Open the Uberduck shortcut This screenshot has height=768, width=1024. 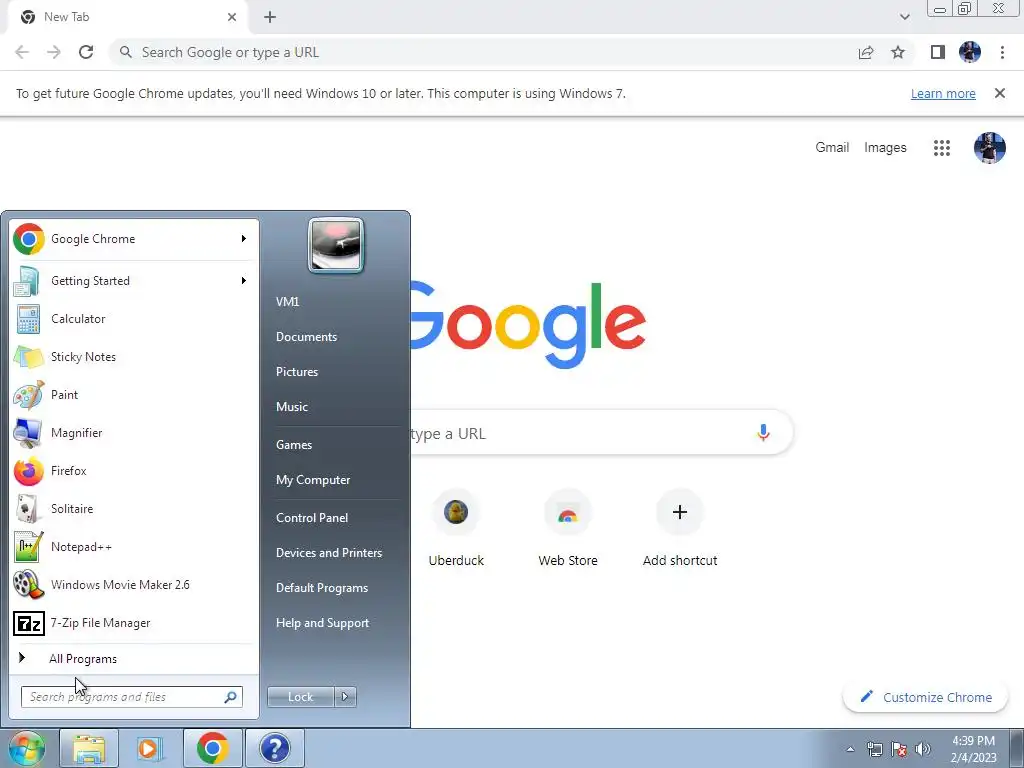456,529
